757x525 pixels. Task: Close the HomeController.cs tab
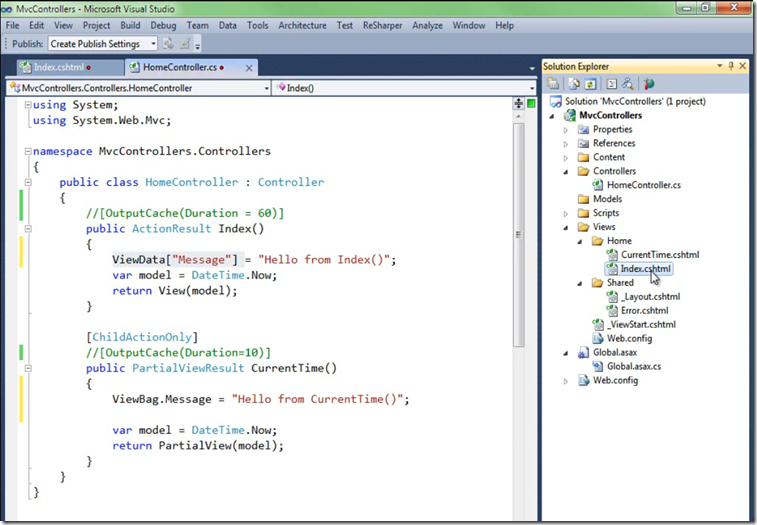tap(249, 68)
